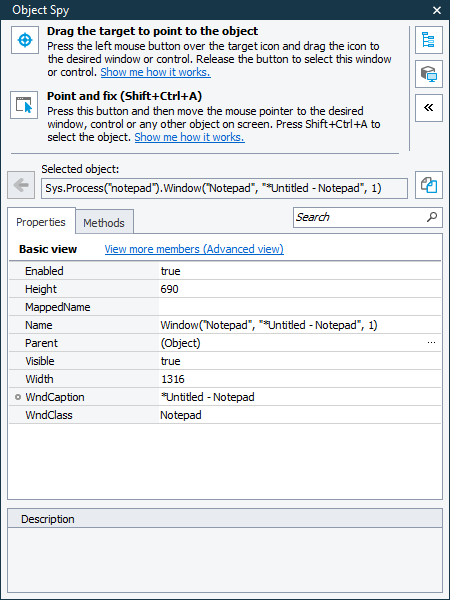This screenshot has height=600, width=450.
Task: Switch to the Methods tab
Action: pos(104,222)
